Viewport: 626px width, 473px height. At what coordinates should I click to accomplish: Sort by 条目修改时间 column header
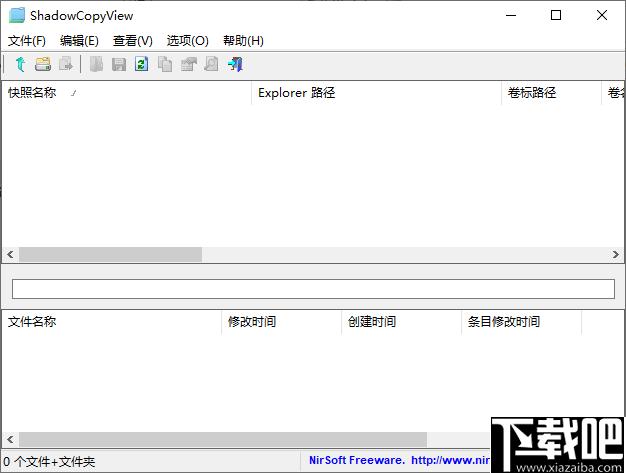pos(521,321)
